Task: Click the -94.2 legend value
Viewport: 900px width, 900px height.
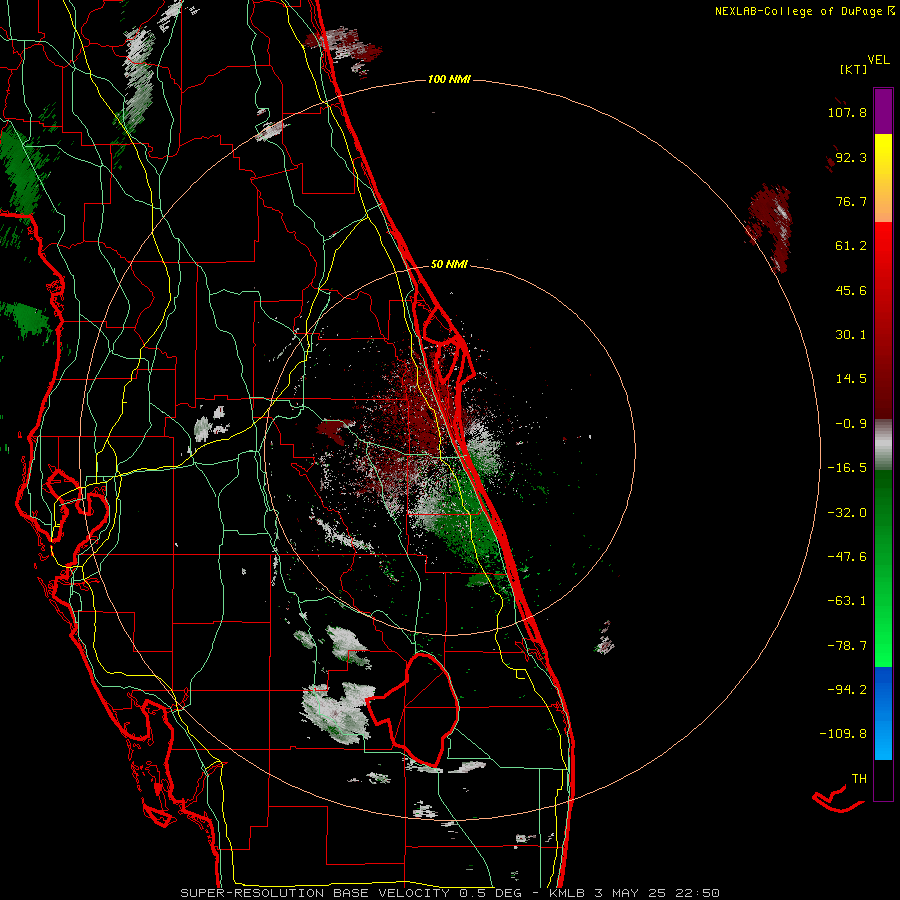Action: [x=847, y=689]
